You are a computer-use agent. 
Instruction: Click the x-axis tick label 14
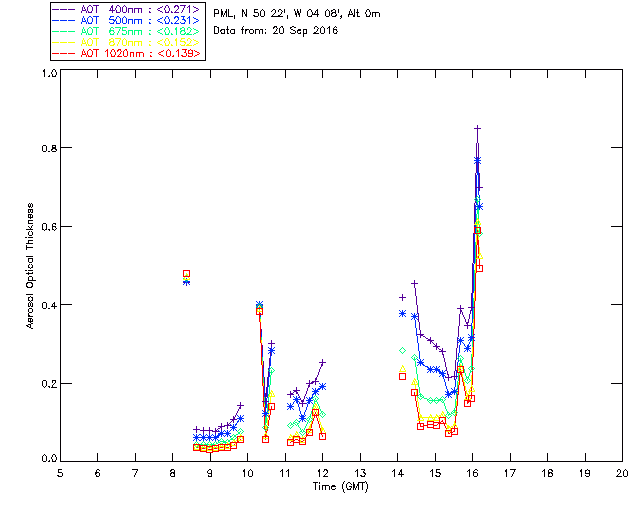[398, 473]
